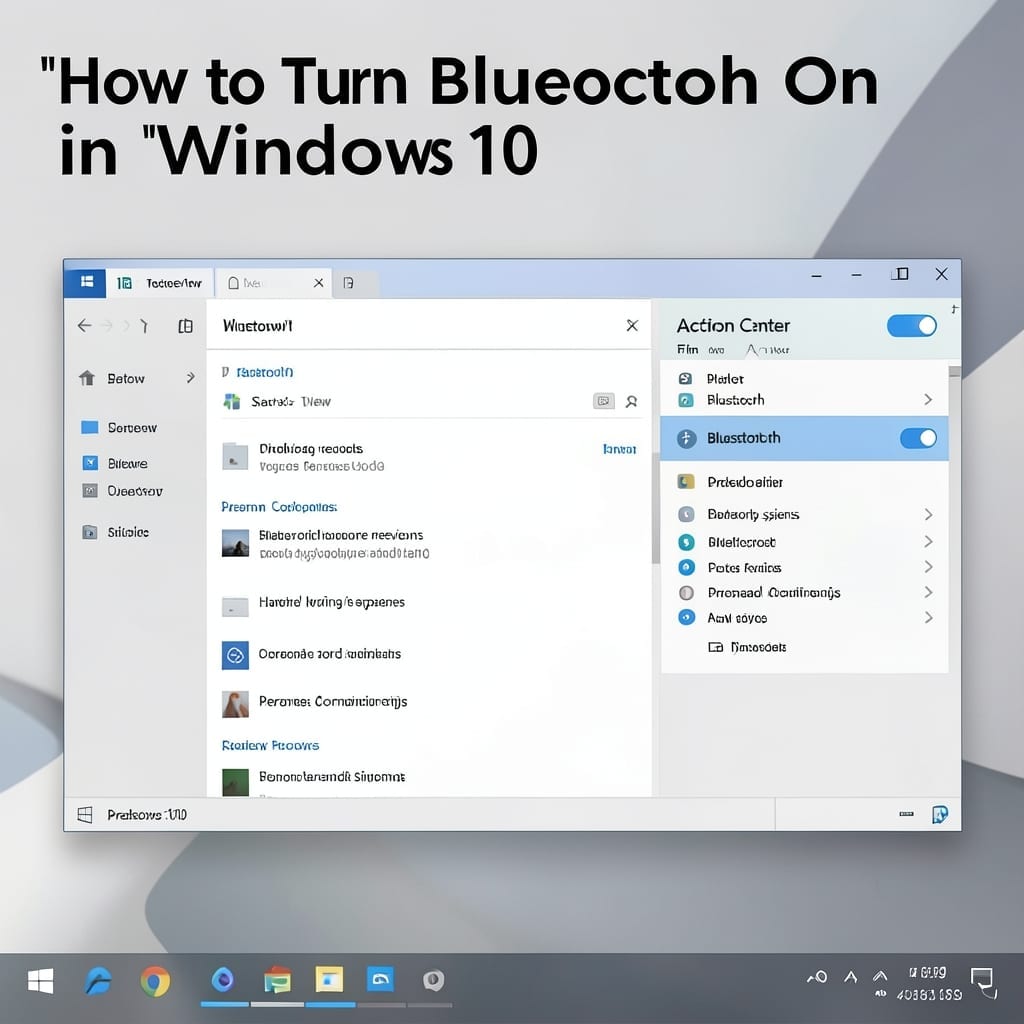The image size is (1024, 1024).
Task: Click the Bedeorly ssiens icon
Action: tap(686, 515)
